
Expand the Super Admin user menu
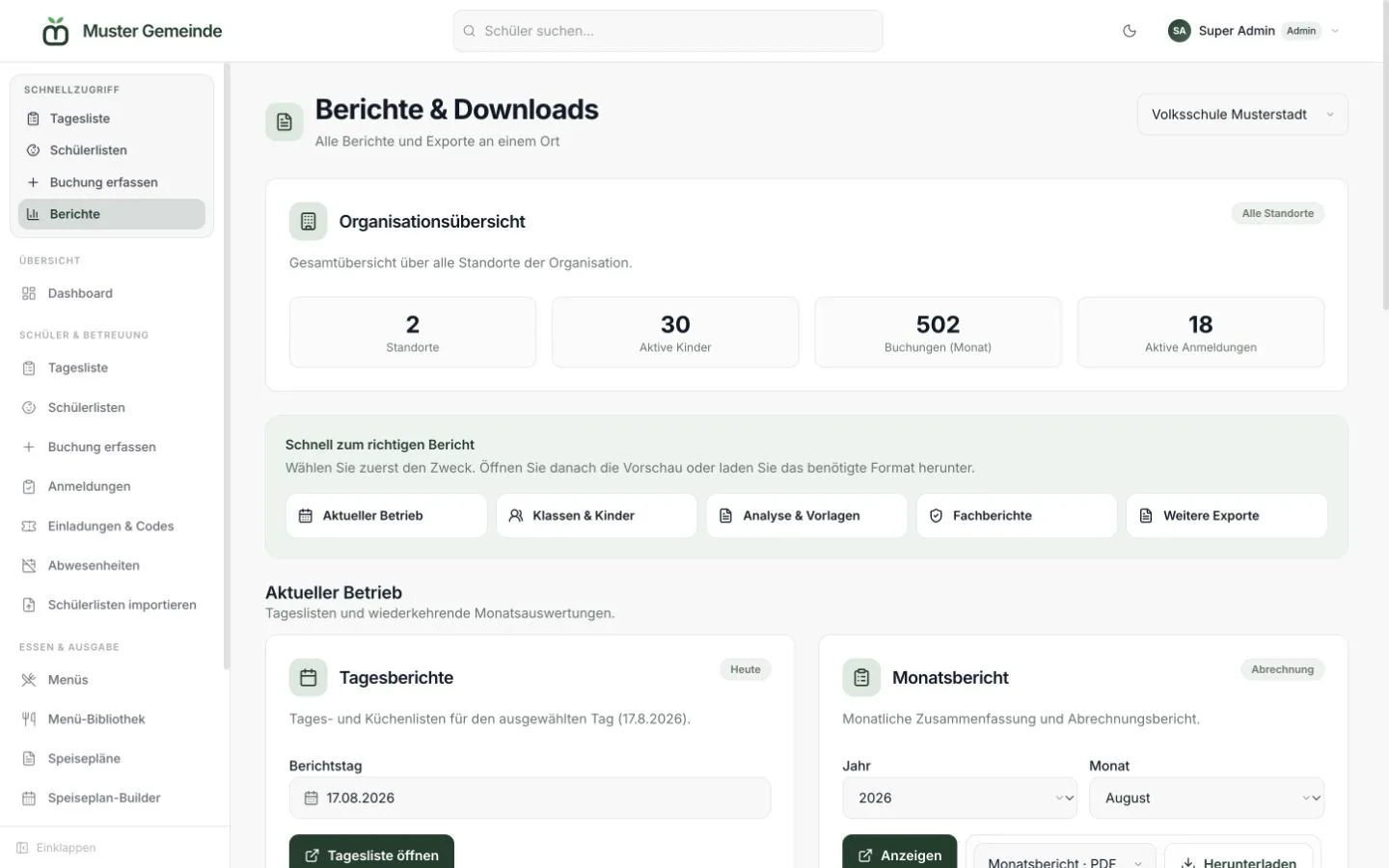(x=1254, y=31)
